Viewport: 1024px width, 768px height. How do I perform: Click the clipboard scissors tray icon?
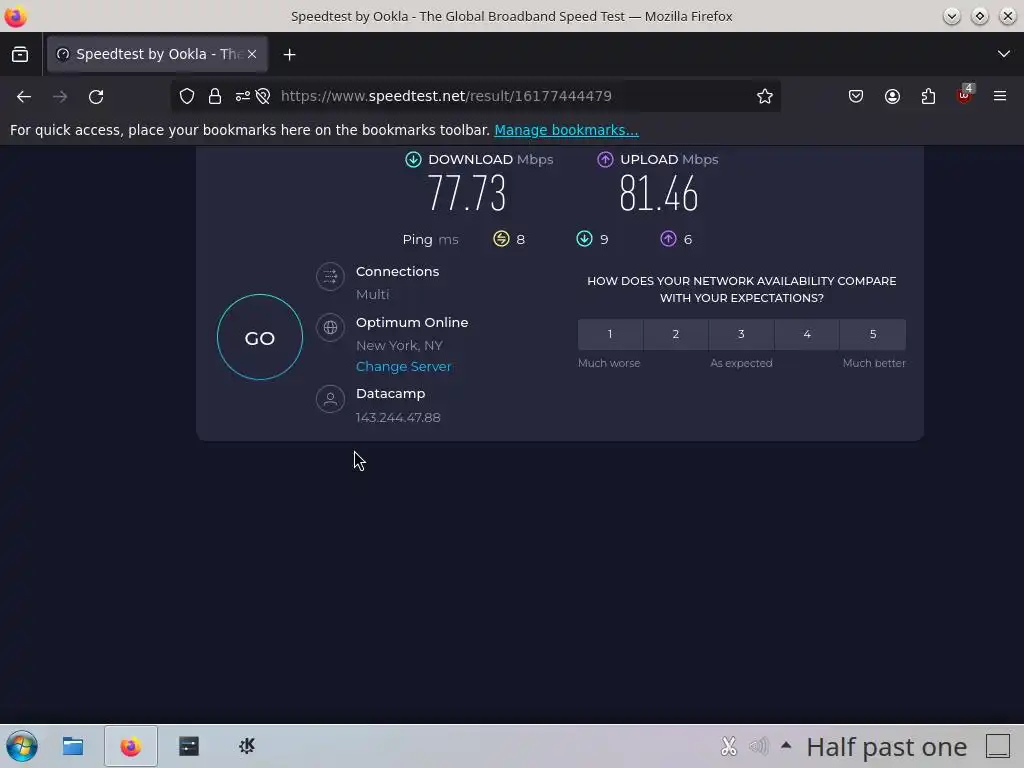coord(729,746)
